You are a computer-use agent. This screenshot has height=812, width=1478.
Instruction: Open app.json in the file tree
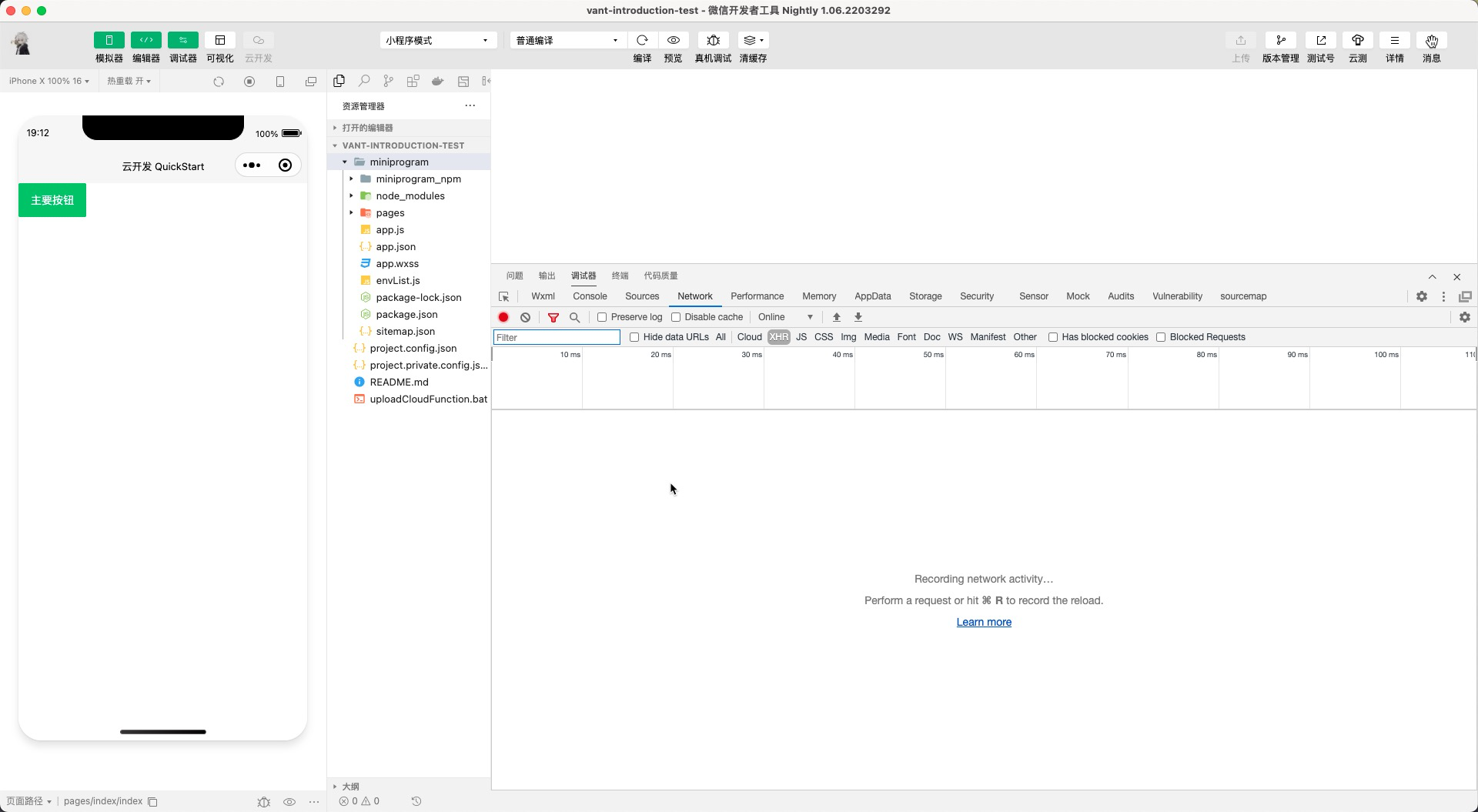[x=396, y=246]
